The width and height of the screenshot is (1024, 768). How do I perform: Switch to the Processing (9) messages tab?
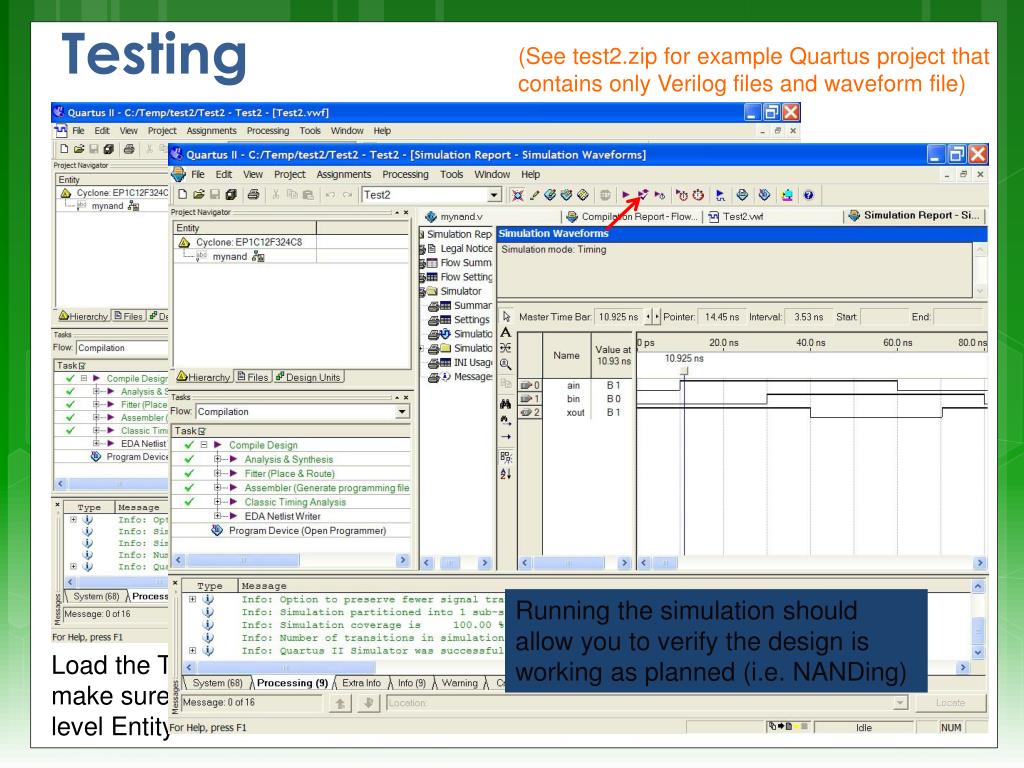[x=292, y=683]
